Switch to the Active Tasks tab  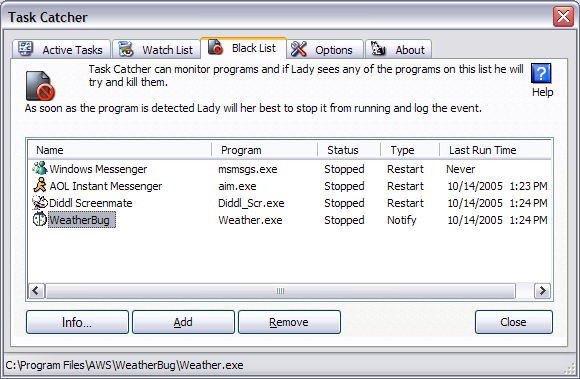(x=61, y=49)
